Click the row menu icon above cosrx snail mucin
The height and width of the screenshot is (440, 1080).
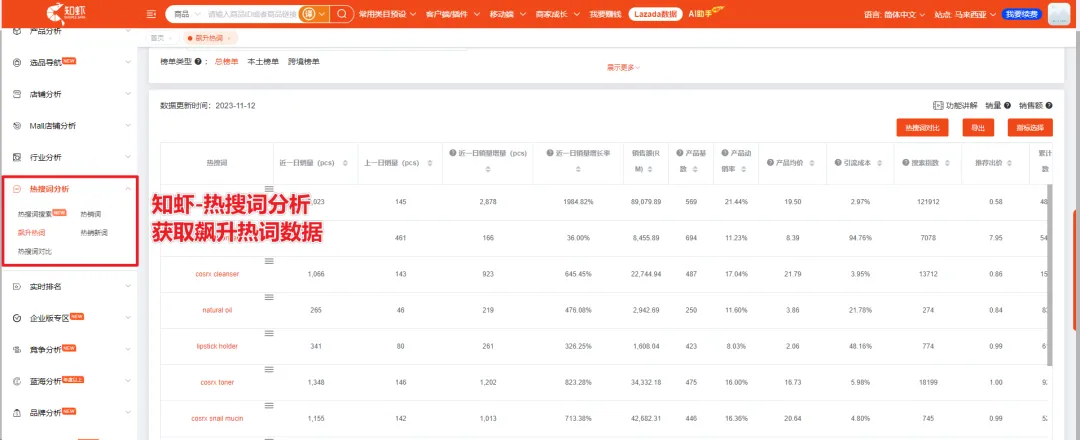269,406
